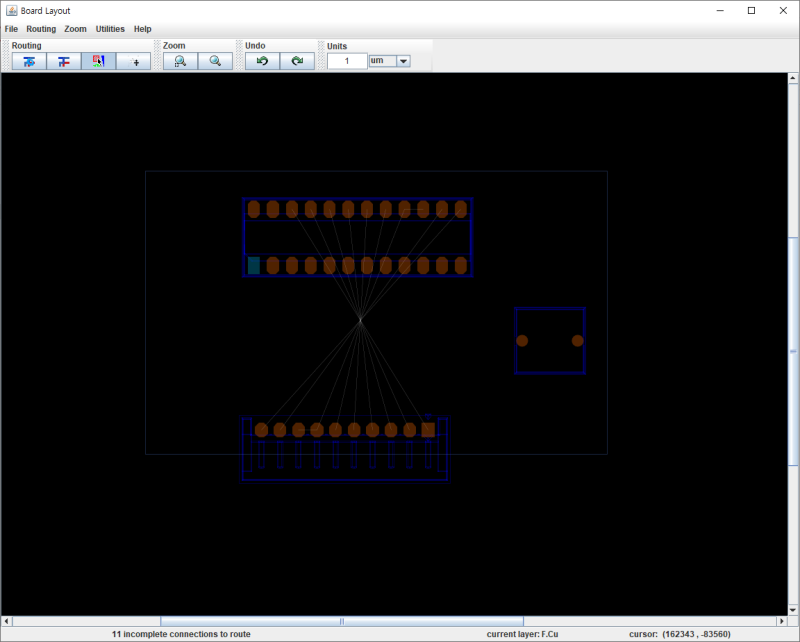Screen dimensions: 800x642
Task: Redo the undone routing action
Action: pos(296,61)
